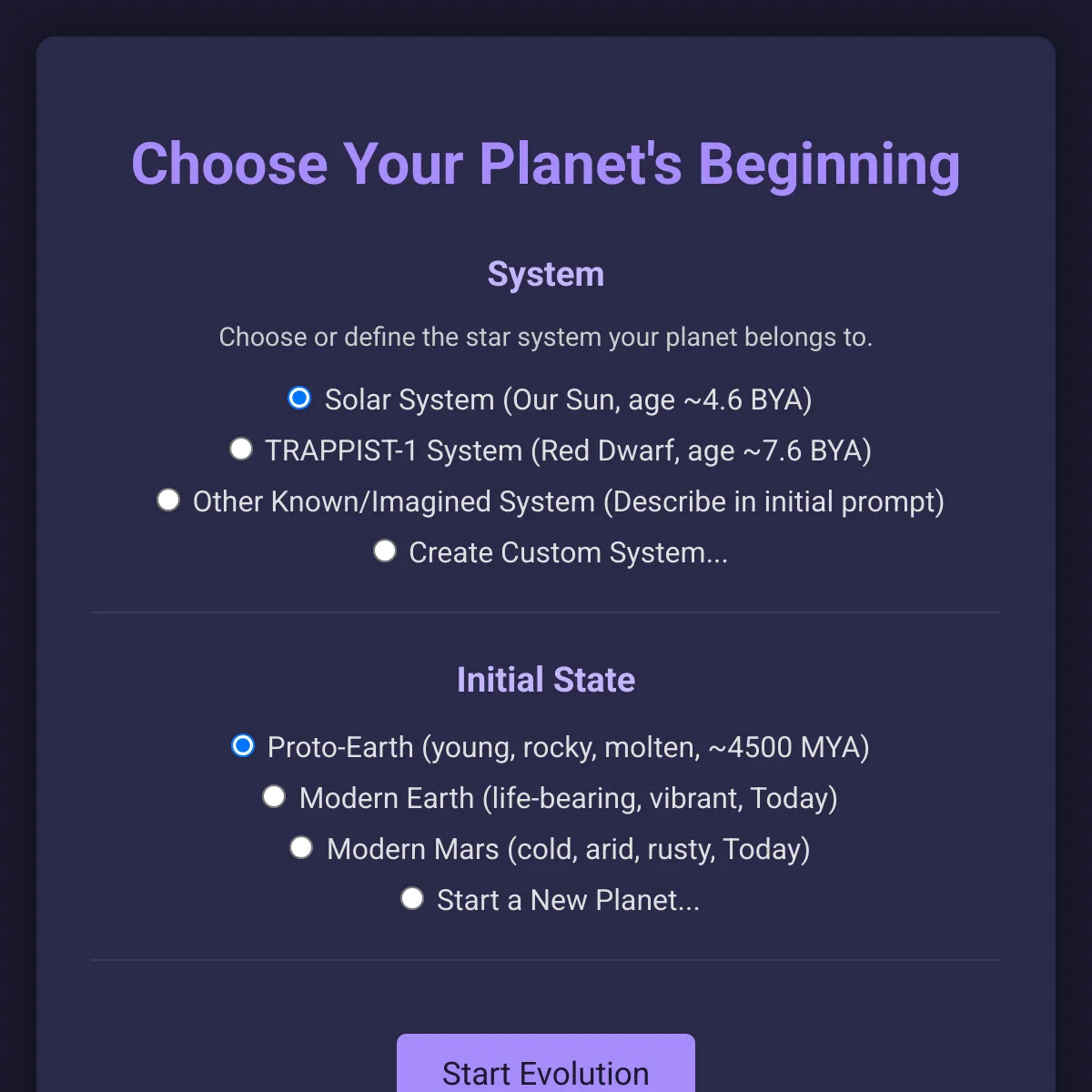Screen dimensions: 1092x1092
Task: Click the star system description sentence
Action: pos(545,337)
